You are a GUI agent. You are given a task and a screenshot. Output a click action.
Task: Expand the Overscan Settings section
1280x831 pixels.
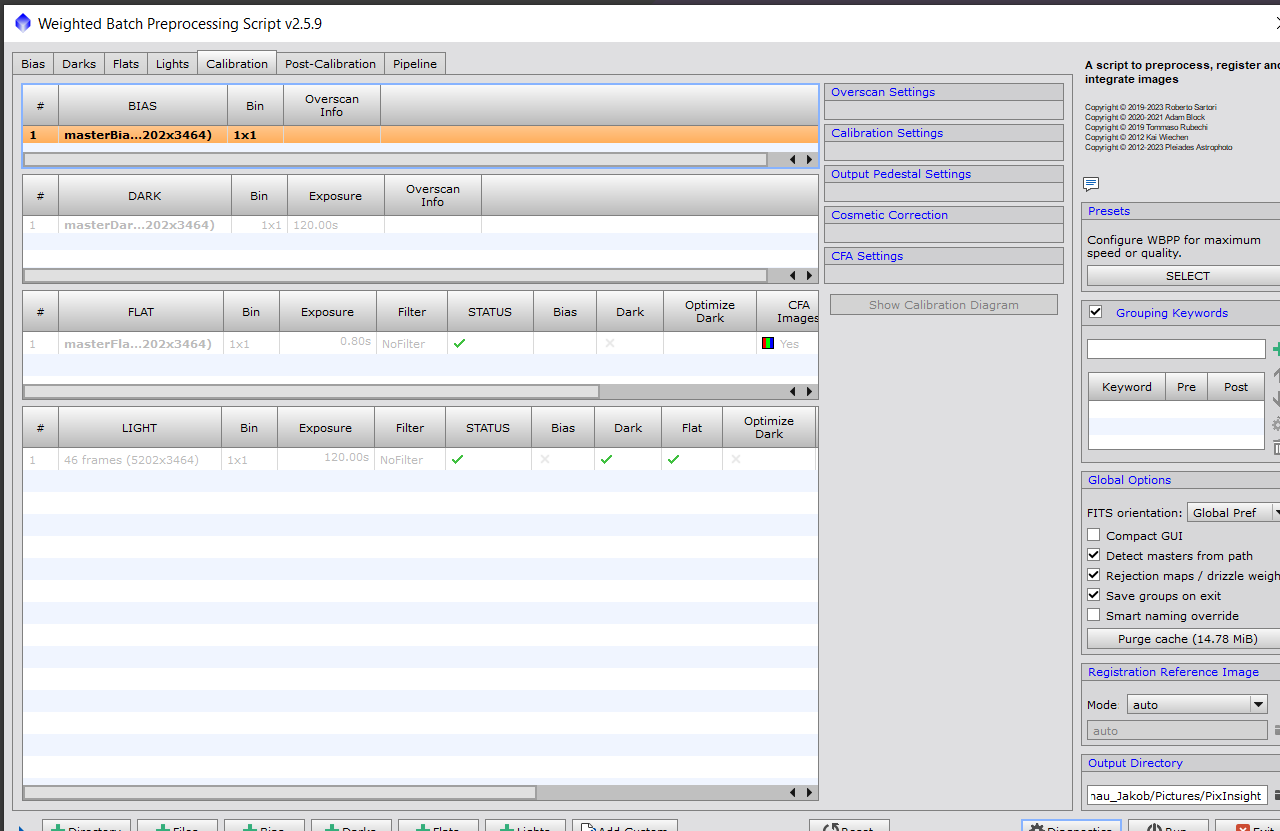[x=944, y=92]
